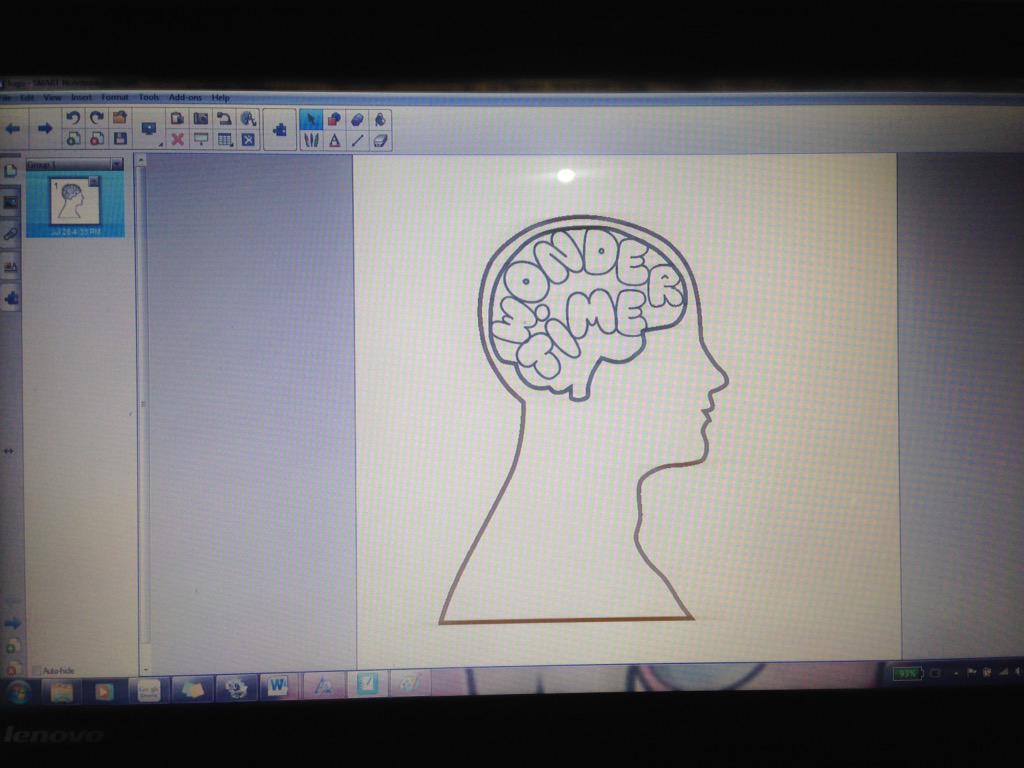The width and height of the screenshot is (1024, 768).
Task: Go to the previous page with left arrow
Action: pyautogui.click(x=12, y=129)
